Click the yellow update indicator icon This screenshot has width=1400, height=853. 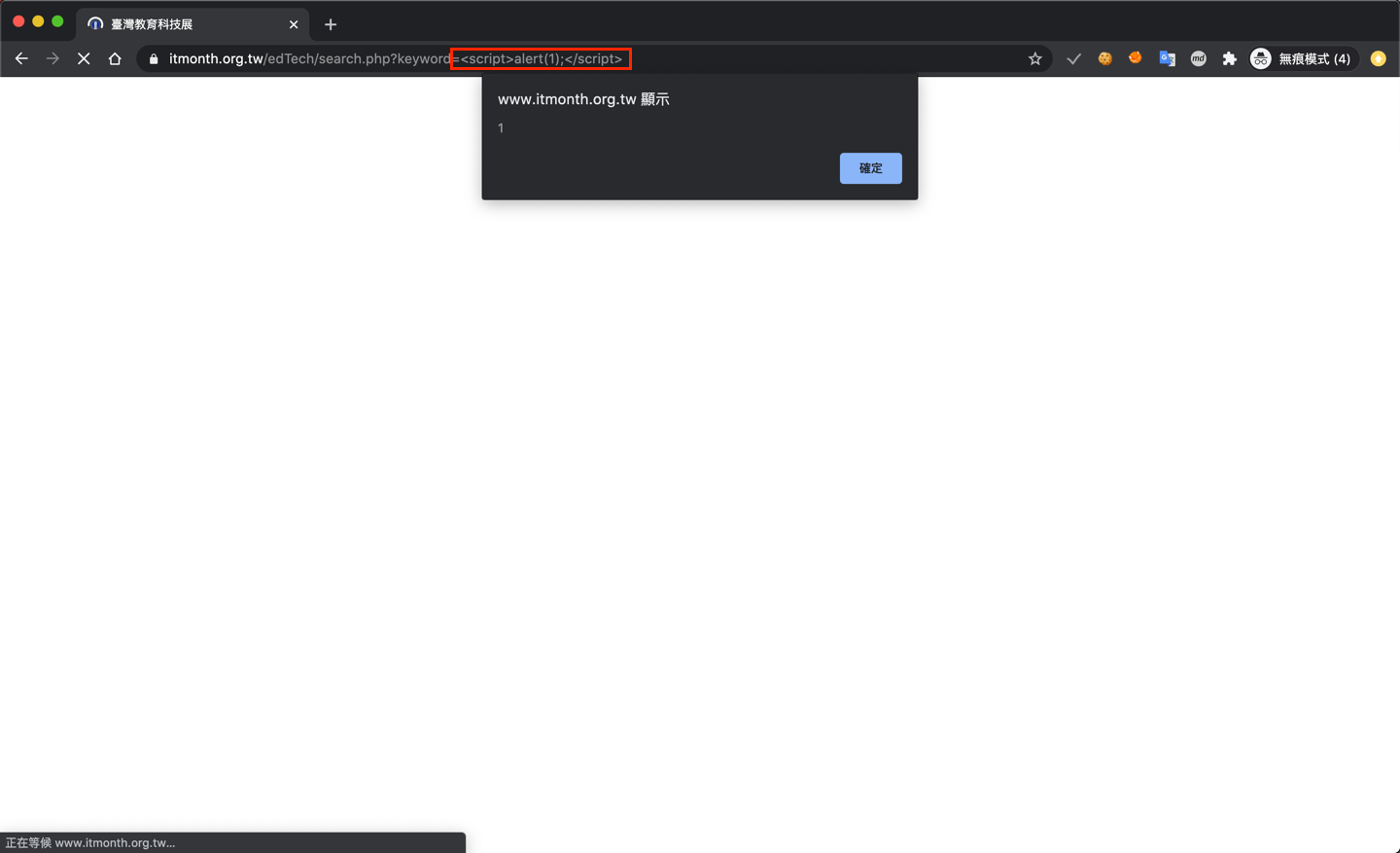coord(1379,59)
